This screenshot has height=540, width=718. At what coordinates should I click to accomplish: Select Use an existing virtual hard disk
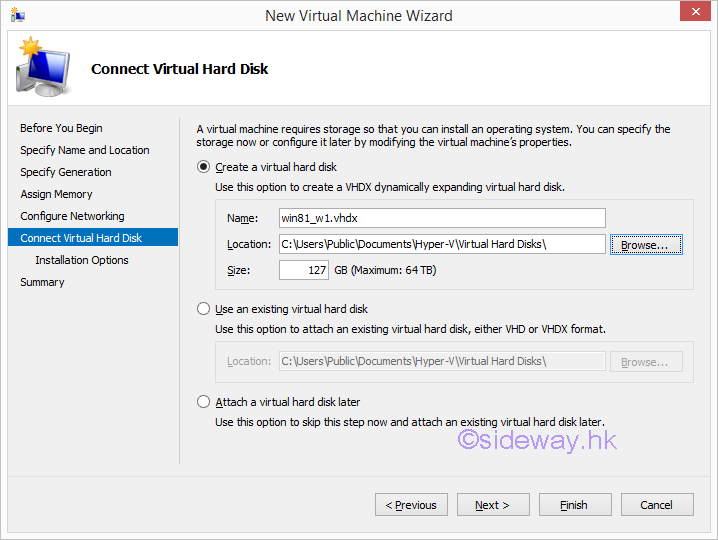click(x=204, y=309)
